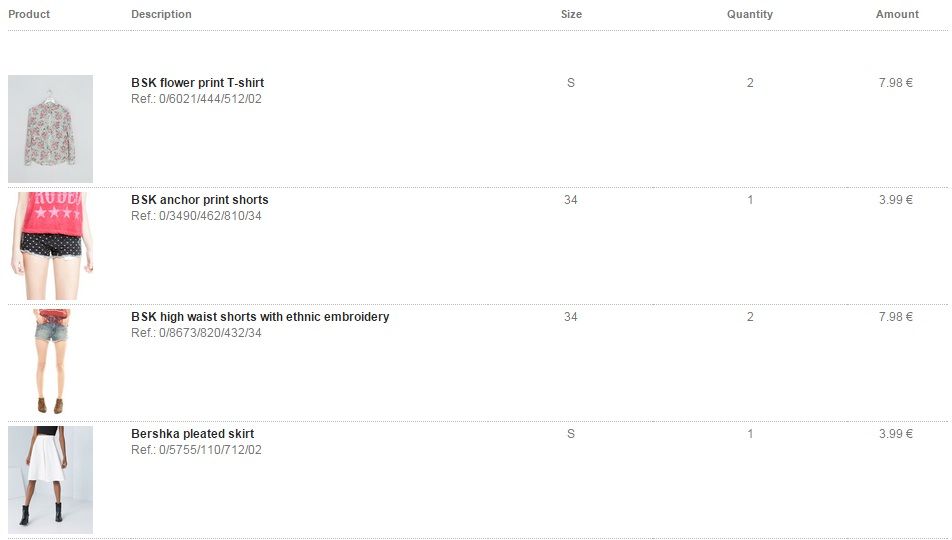Click reference number 0/8673/820/432/34
The width and height of the screenshot is (952, 540).
click(210, 333)
